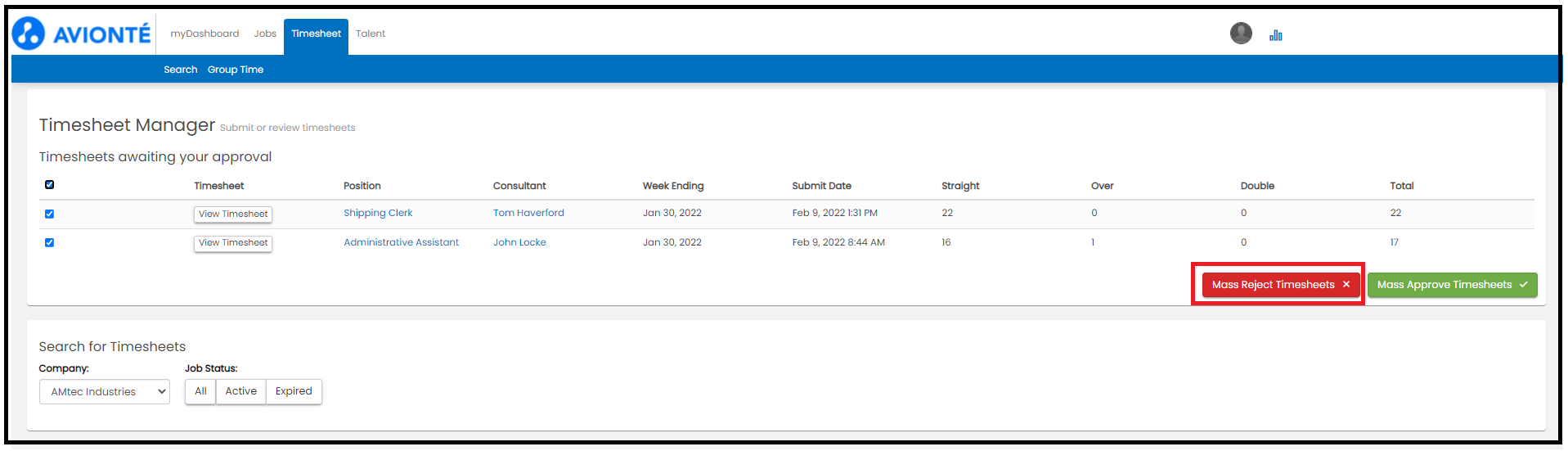Open the Search submenu item
1568x451 pixels.
coord(180,70)
